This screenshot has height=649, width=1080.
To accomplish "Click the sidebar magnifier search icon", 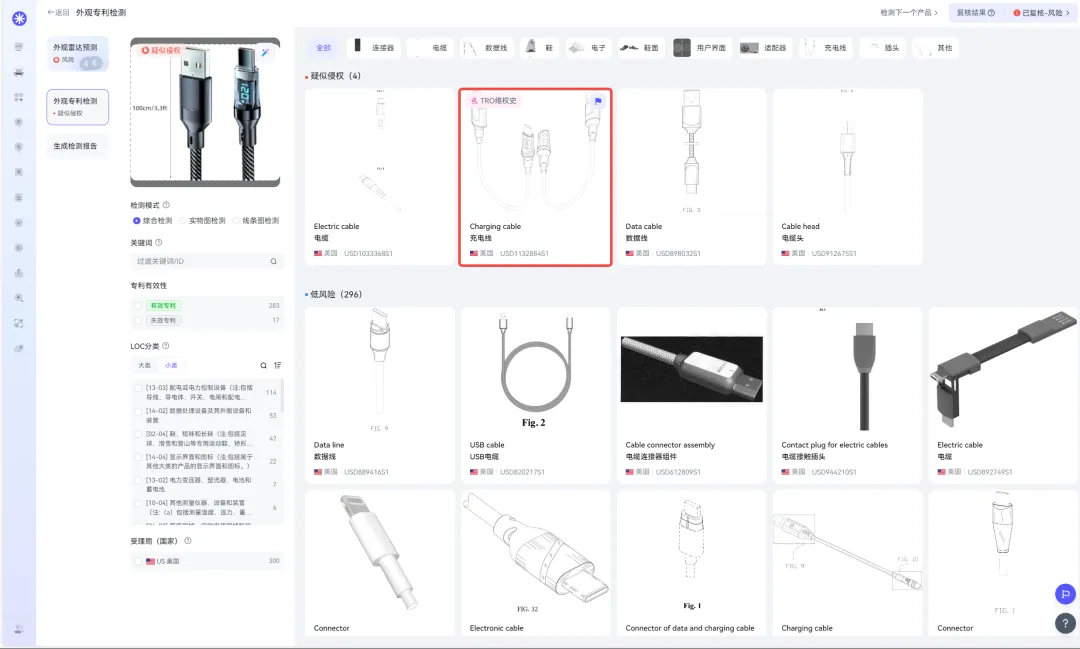I will pos(19,298).
